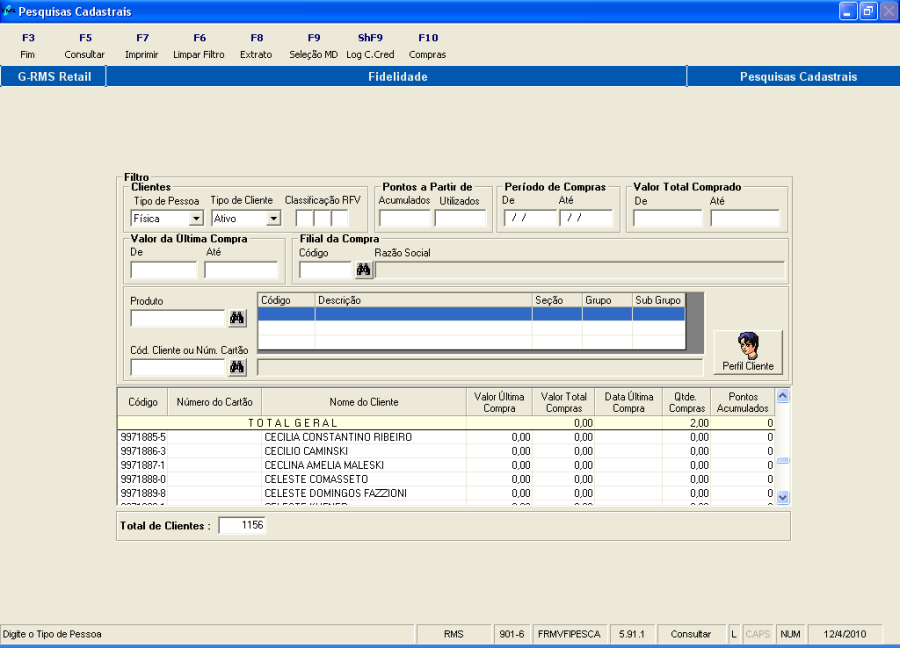
Task: Click the results list scrollbar thumb
Action: (783, 460)
